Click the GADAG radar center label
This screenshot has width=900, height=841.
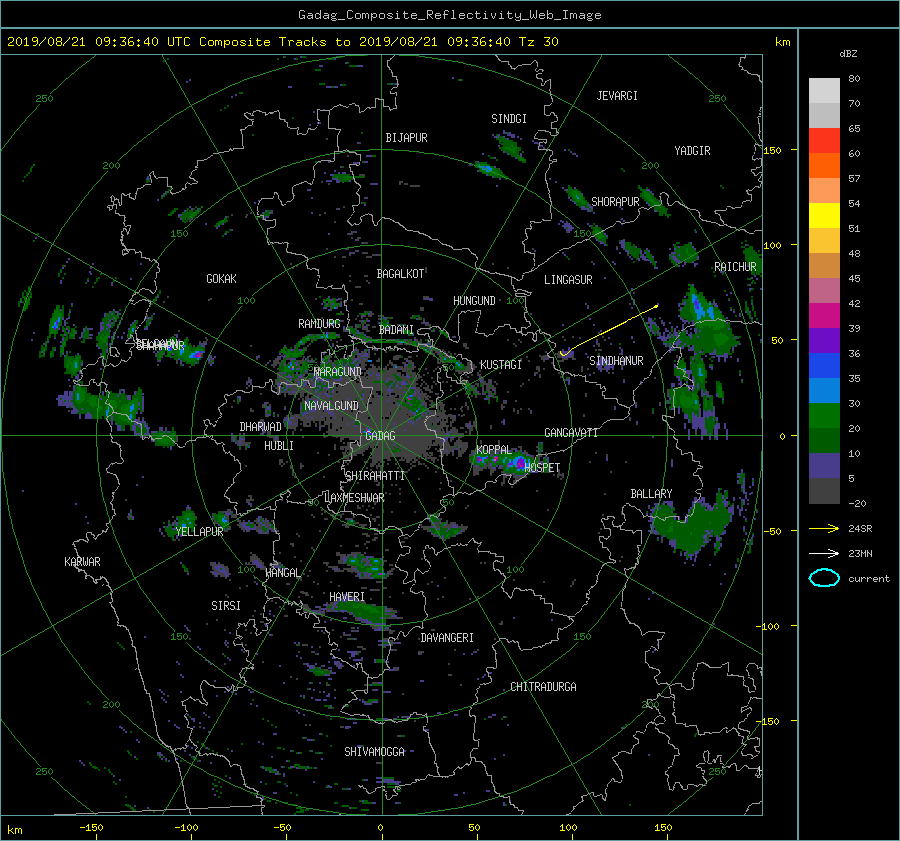(x=380, y=436)
